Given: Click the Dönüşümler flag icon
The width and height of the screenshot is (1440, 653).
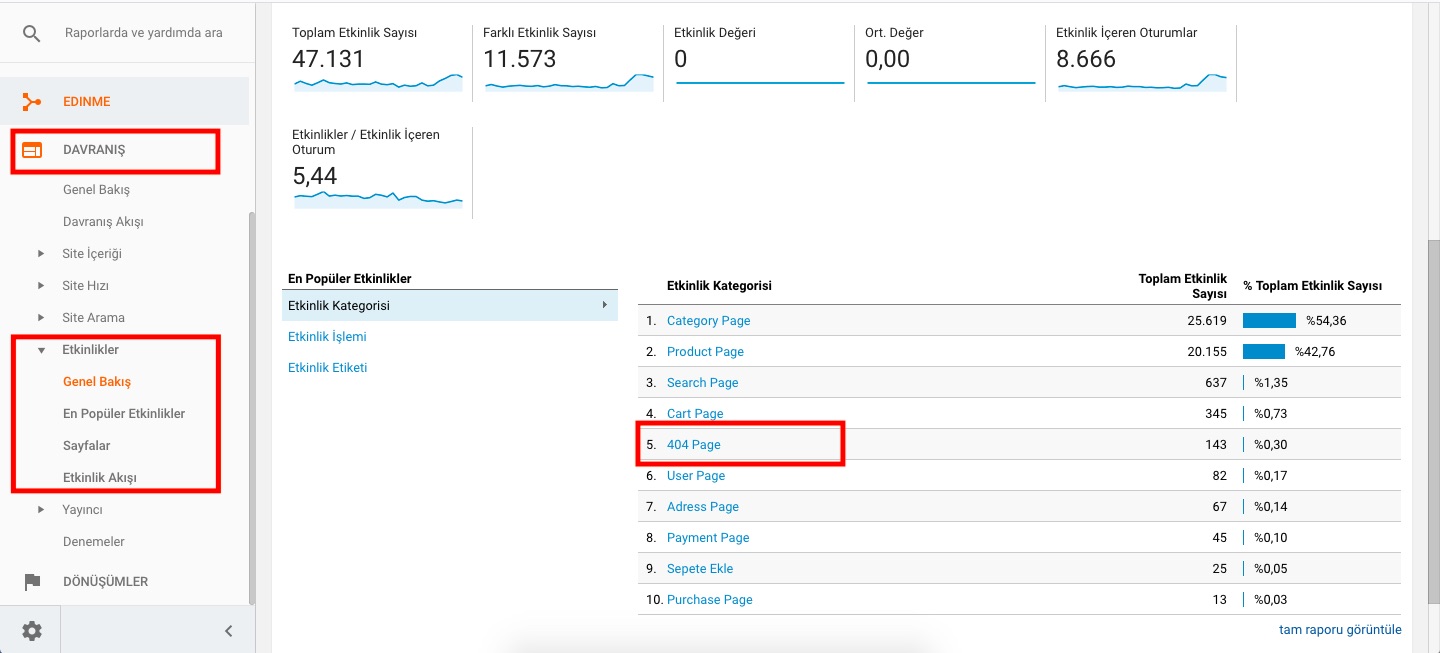Looking at the screenshot, I should [32, 581].
